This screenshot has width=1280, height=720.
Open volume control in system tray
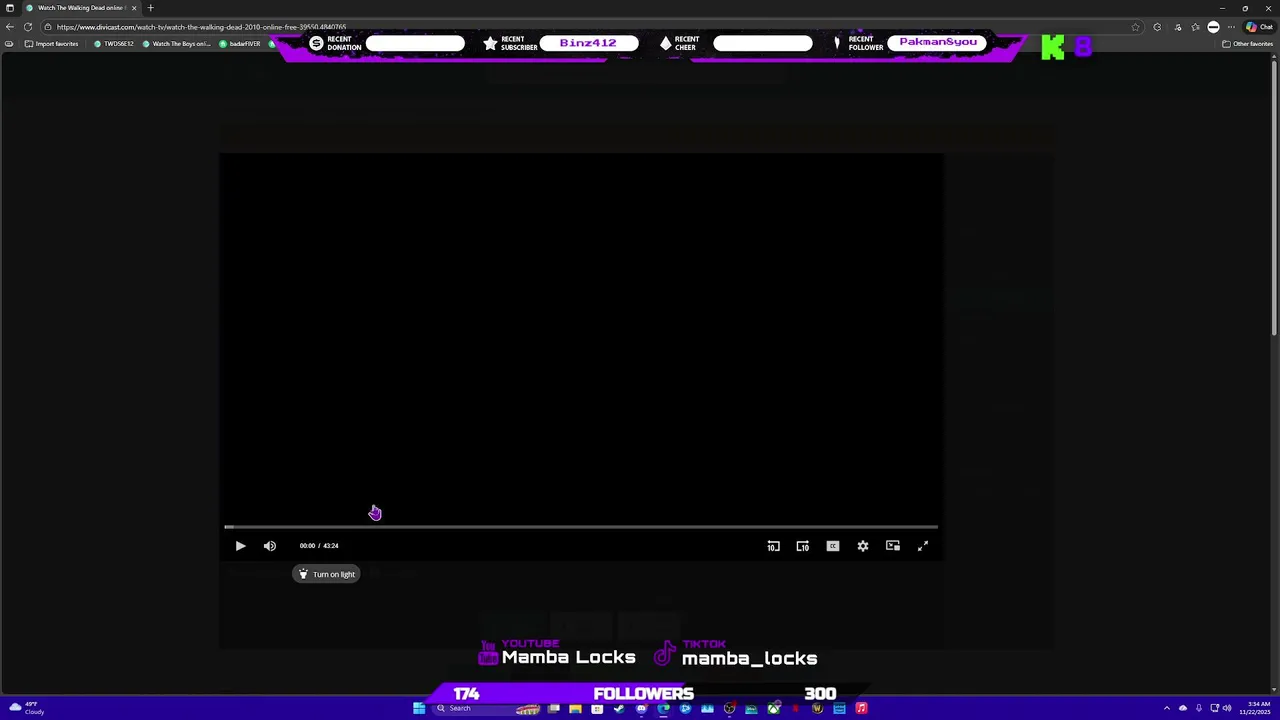[1228, 708]
